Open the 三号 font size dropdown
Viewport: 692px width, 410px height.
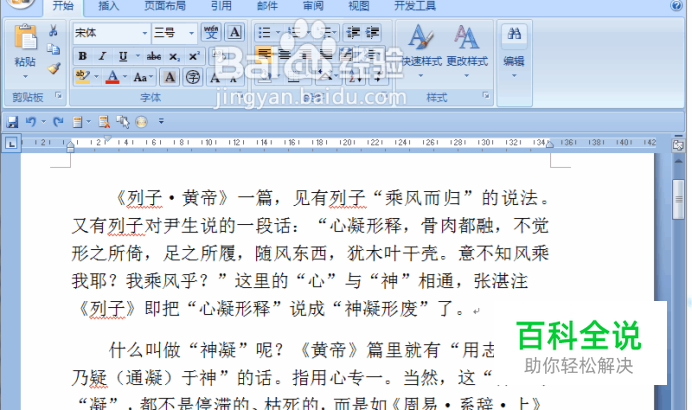[191, 33]
